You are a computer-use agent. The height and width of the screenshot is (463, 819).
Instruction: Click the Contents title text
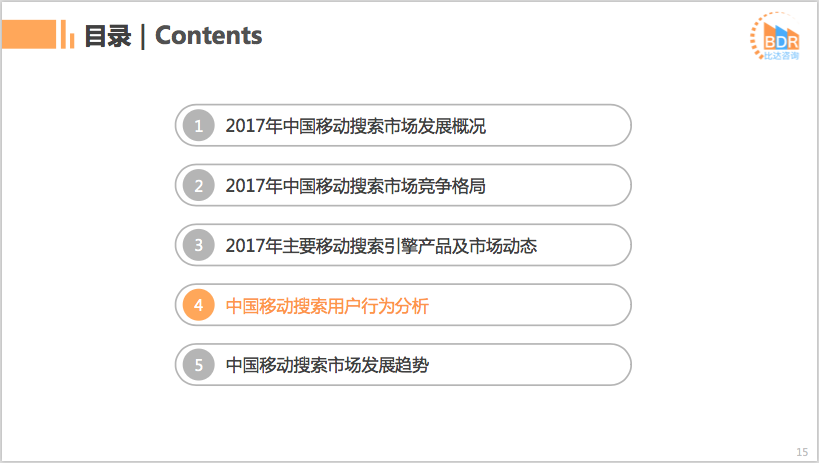point(208,36)
